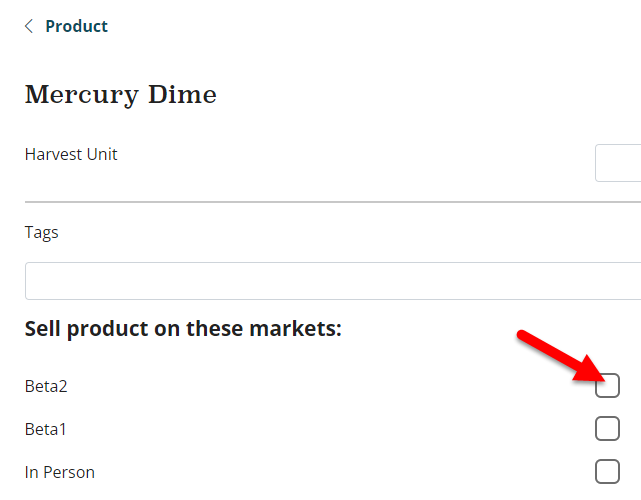Viewport: 641px width, 500px height.
Task: Enable the Beta2 market checkbox
Action: (x=607, y=385)
